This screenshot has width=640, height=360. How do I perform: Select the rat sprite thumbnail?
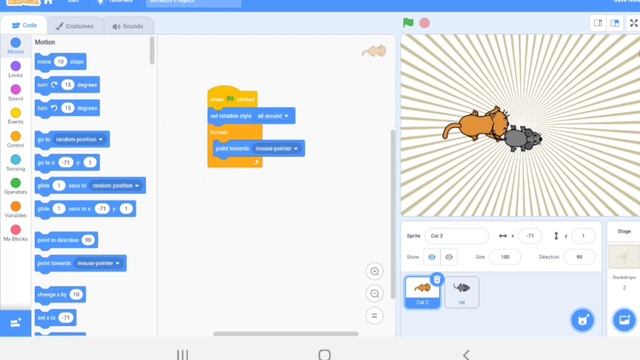(462, 292)
